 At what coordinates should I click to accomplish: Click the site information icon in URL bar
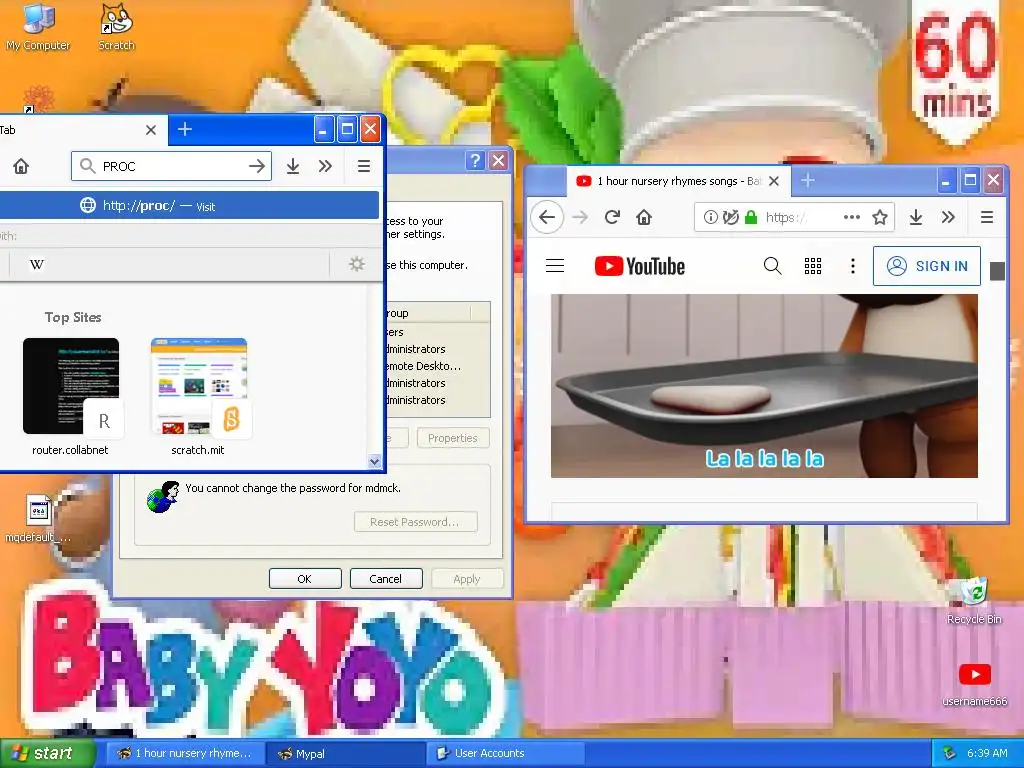point(711,217)
